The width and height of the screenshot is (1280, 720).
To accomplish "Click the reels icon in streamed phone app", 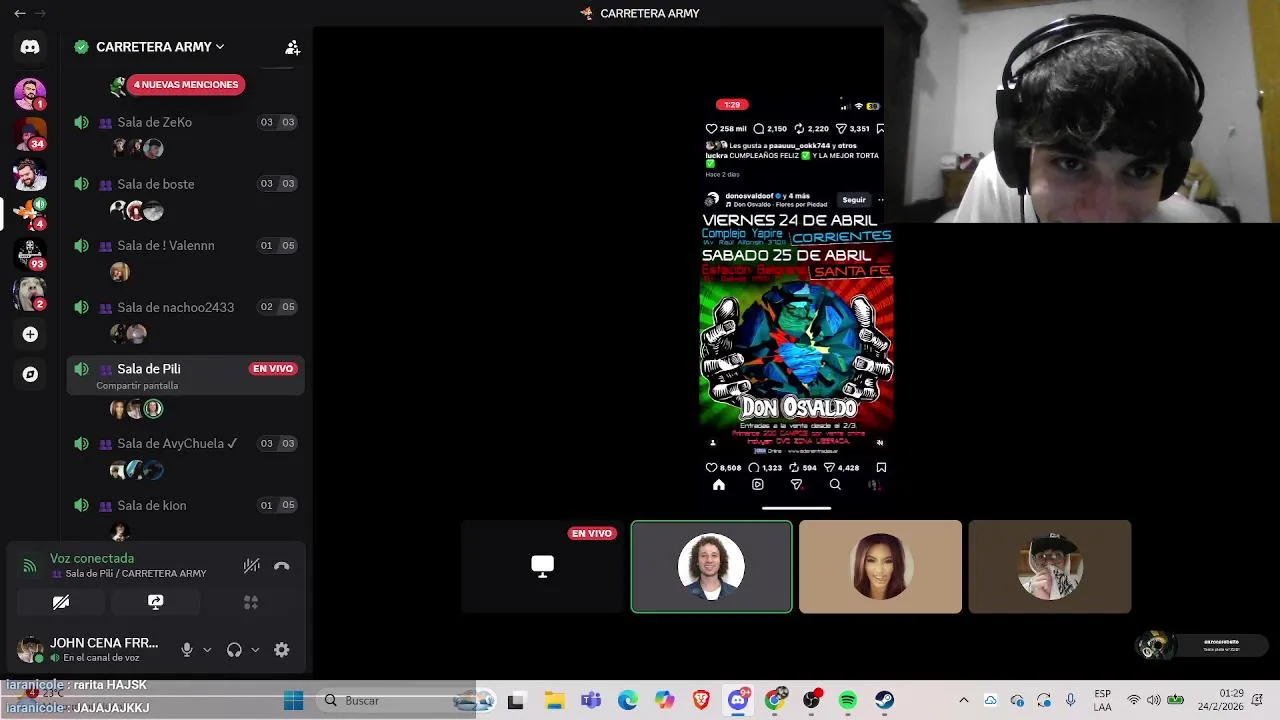I will pyautogui.click(x=757, y=485).
